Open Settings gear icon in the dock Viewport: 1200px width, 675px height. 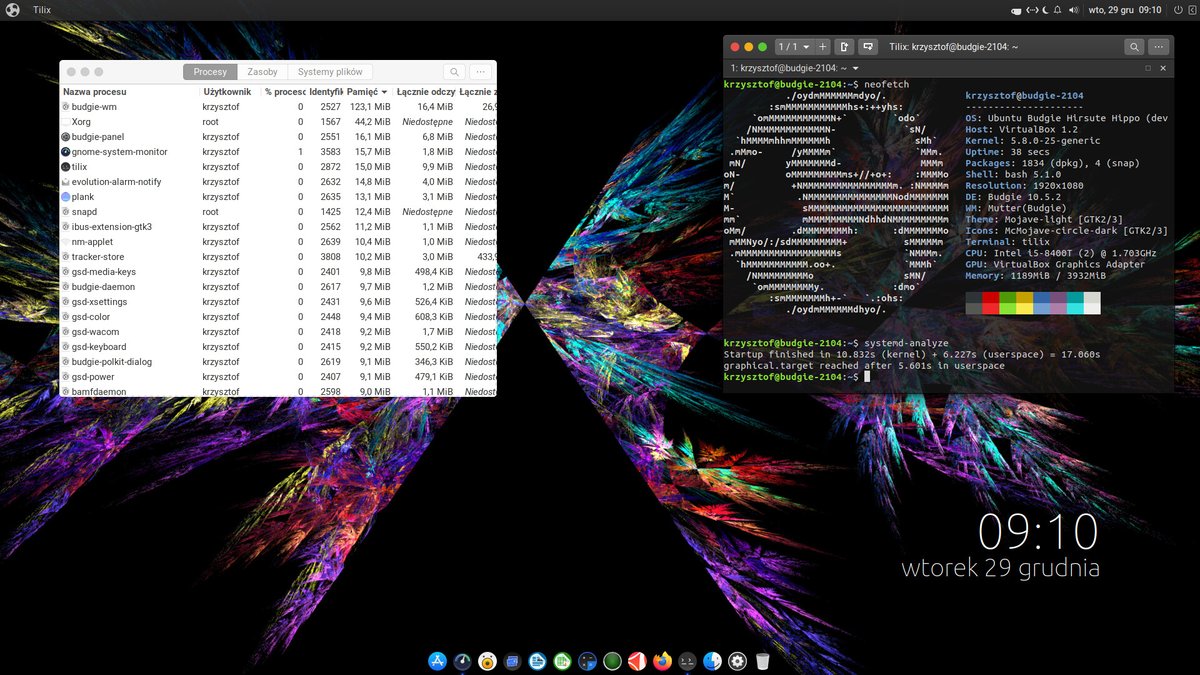(738, 661)
